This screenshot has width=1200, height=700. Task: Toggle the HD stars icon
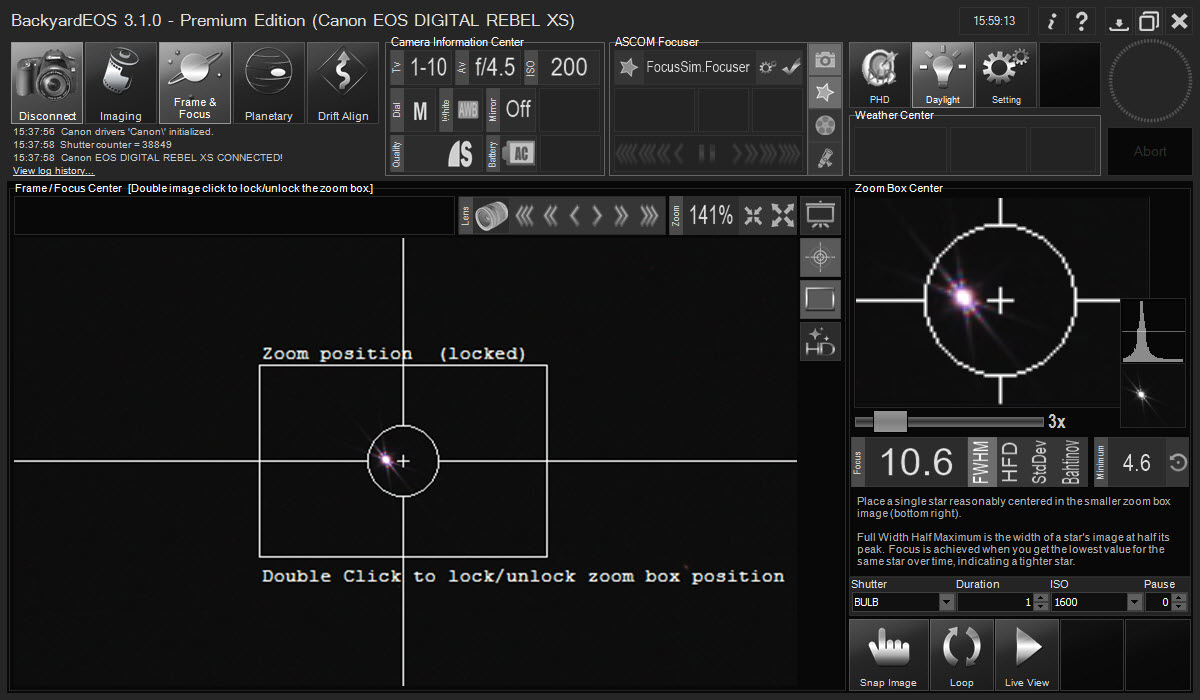[821, 341]
